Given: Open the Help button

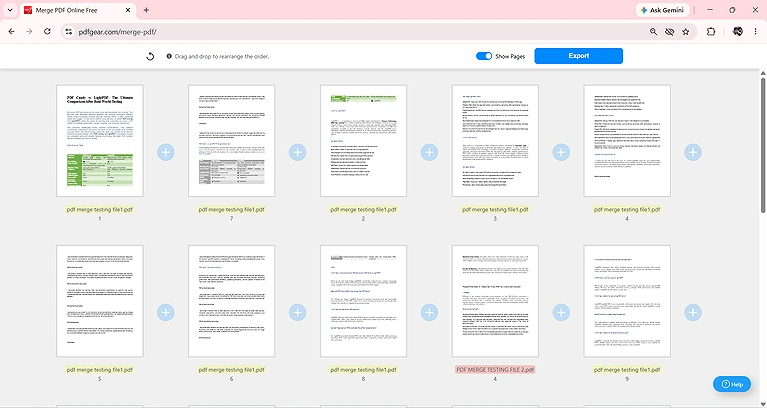Looking at the screenshot, I should 732,384.
